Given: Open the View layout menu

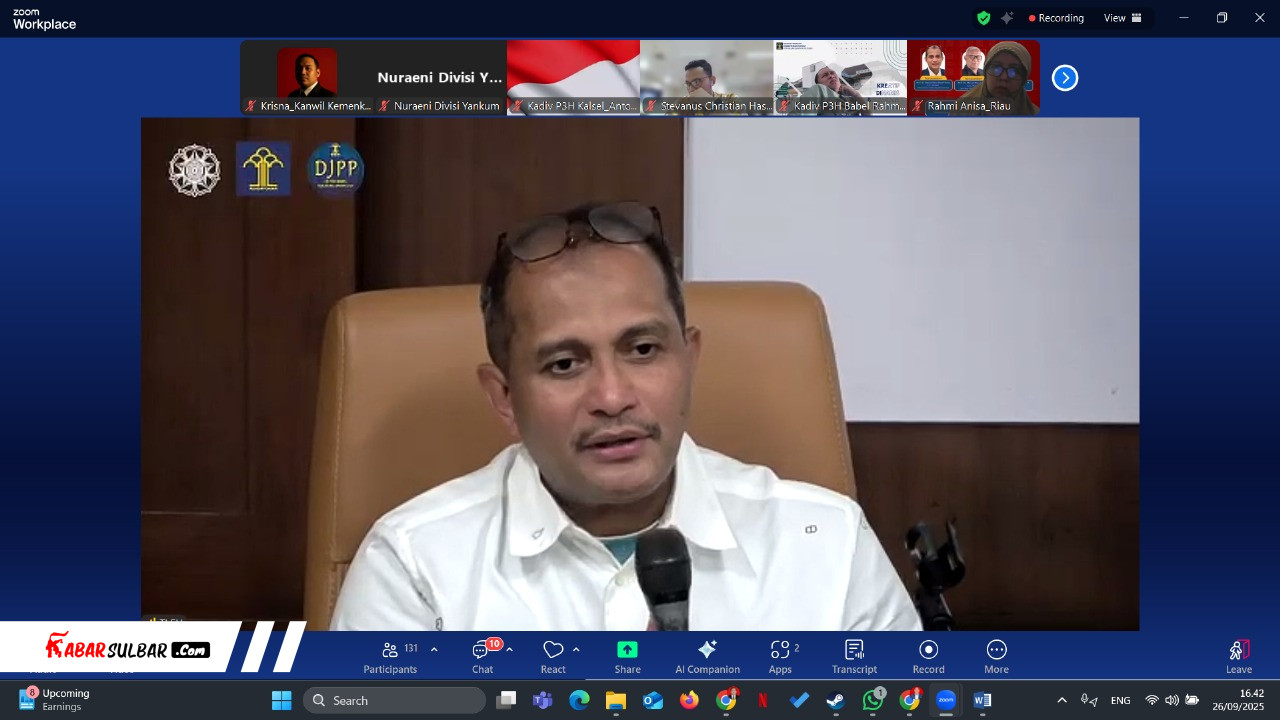Looking at the screenshot, I should tap(1122, 18).
